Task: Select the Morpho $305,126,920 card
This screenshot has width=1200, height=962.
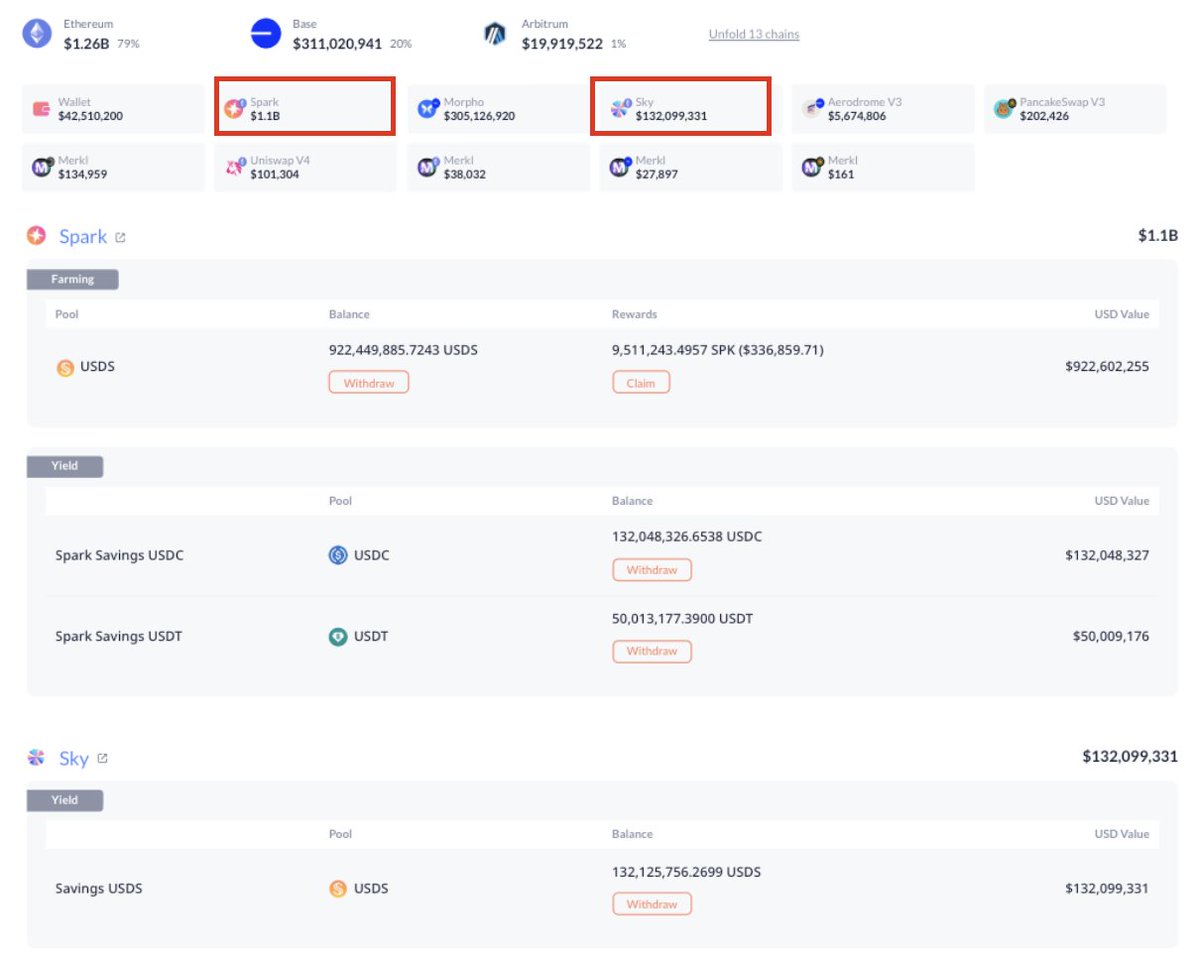Action: (x=498, y=109)
